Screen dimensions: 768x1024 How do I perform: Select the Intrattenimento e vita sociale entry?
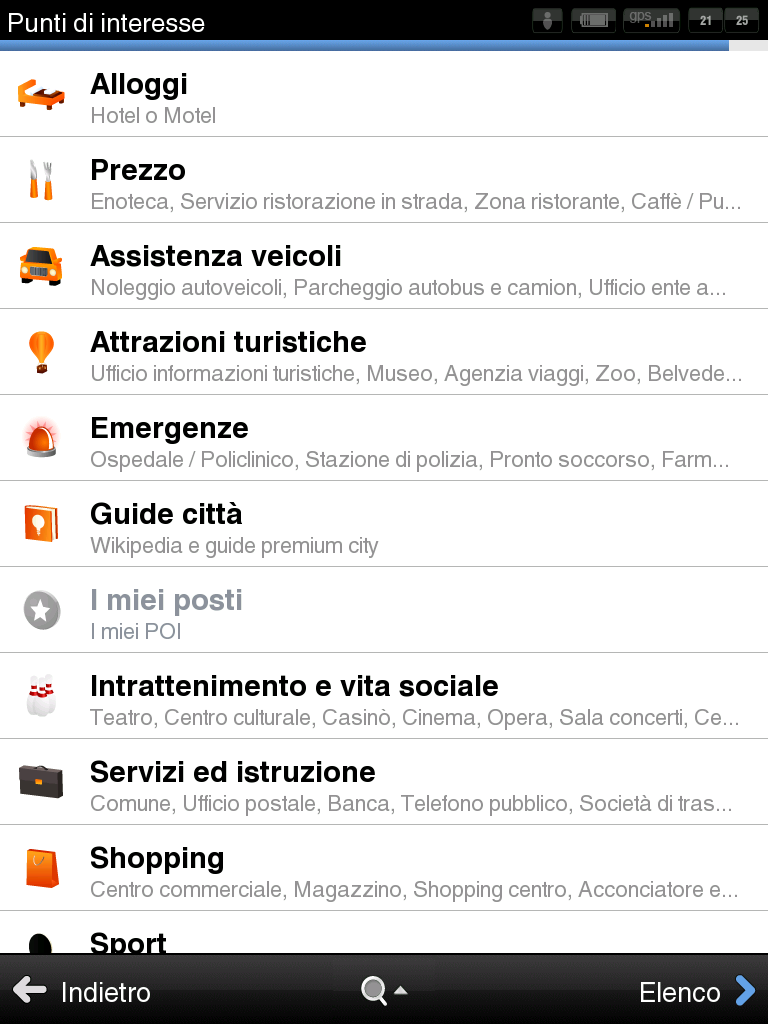tap(384, 696)
